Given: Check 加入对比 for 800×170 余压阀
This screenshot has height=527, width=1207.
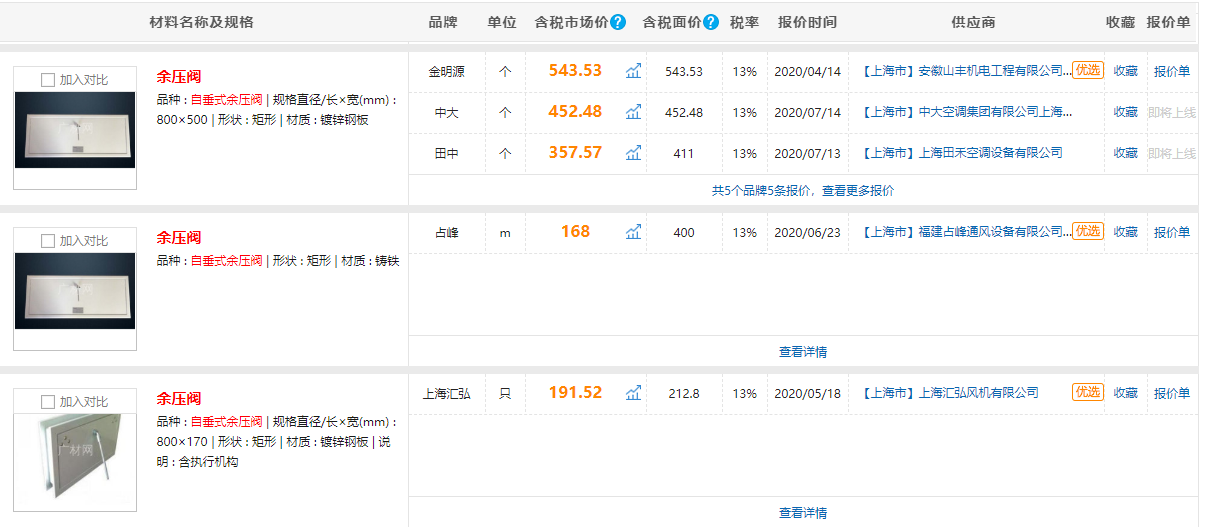Looking at the screenshot, I should [x=48, y=401].
